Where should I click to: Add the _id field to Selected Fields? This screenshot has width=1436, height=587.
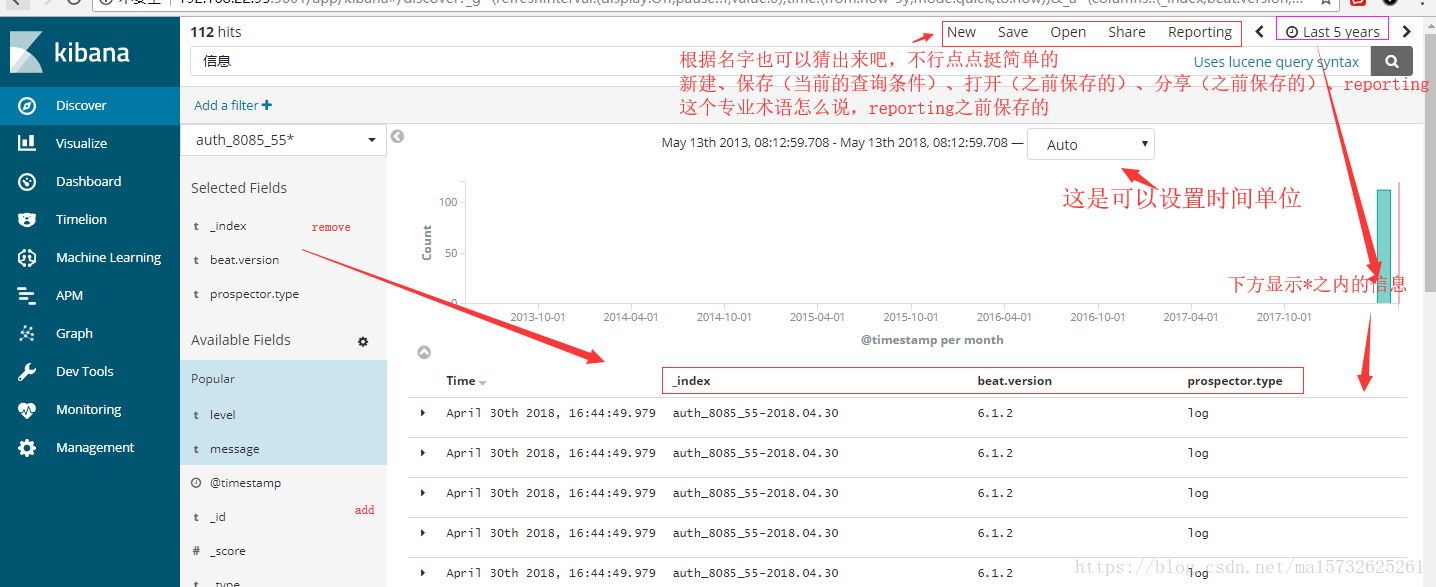[364, 510]
